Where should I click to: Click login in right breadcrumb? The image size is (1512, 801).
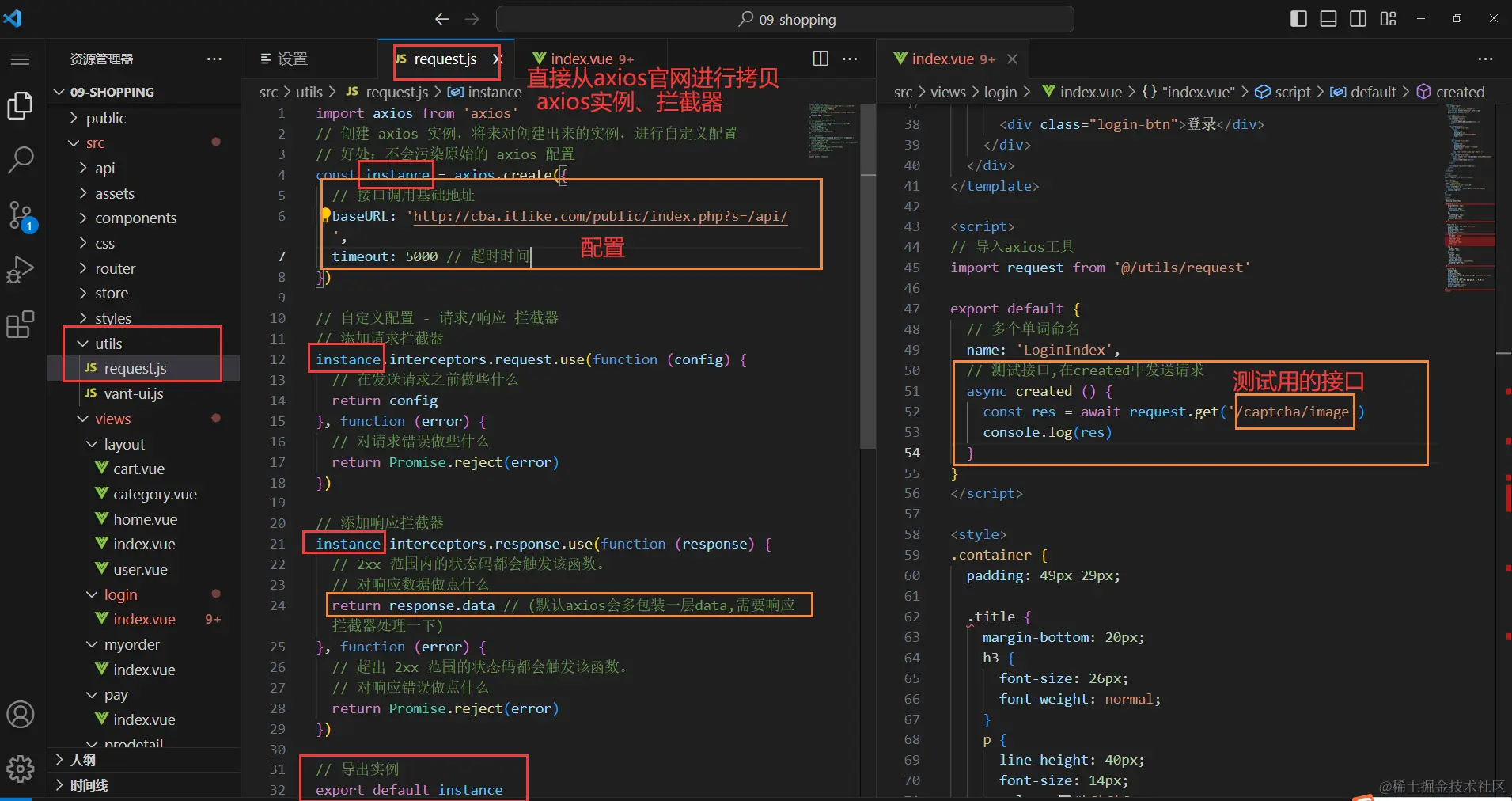pos(1000,92)
